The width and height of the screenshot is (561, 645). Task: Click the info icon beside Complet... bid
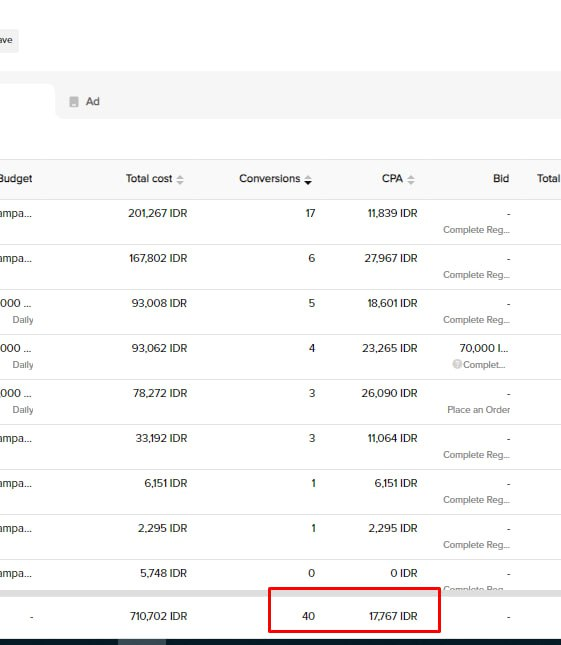[x=457, y=364]
